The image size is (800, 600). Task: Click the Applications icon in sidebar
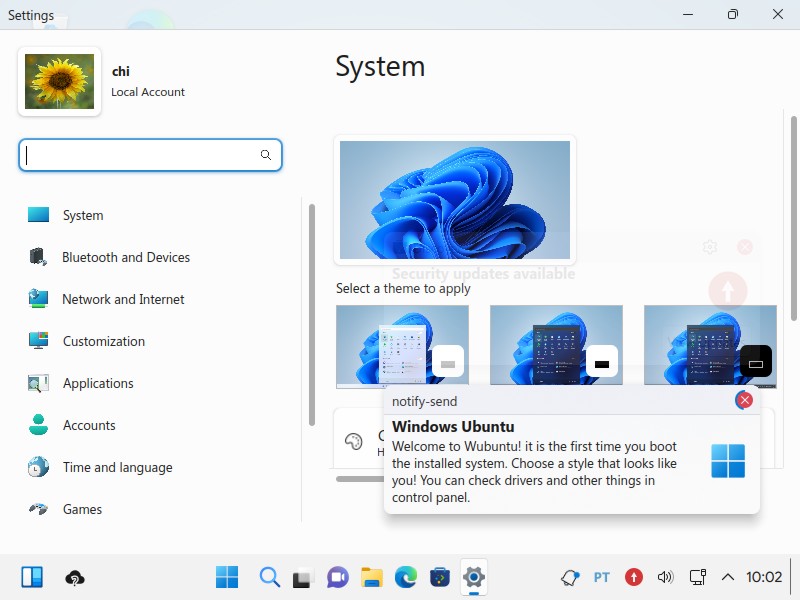(x=38, y=383)
